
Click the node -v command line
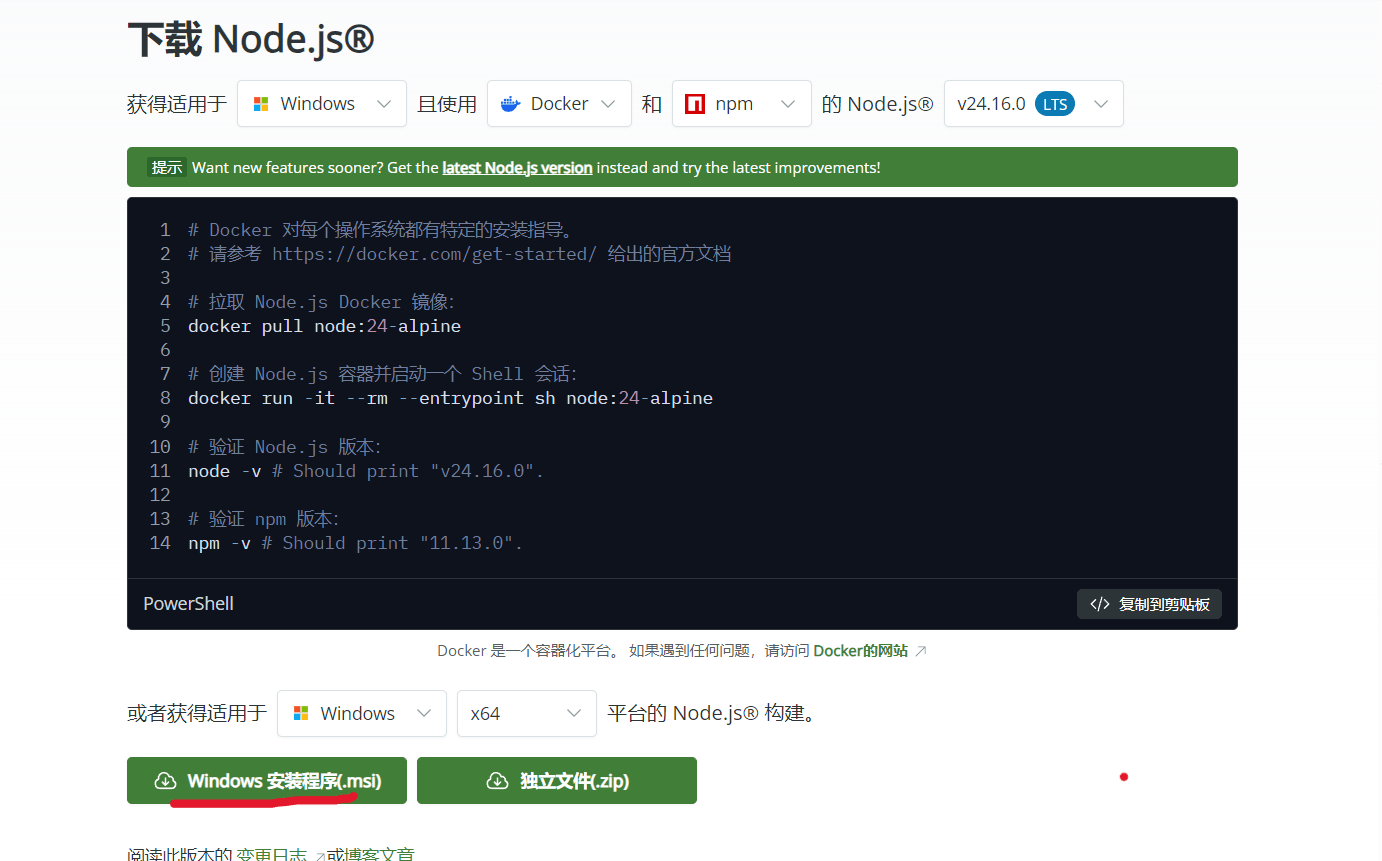366,470
